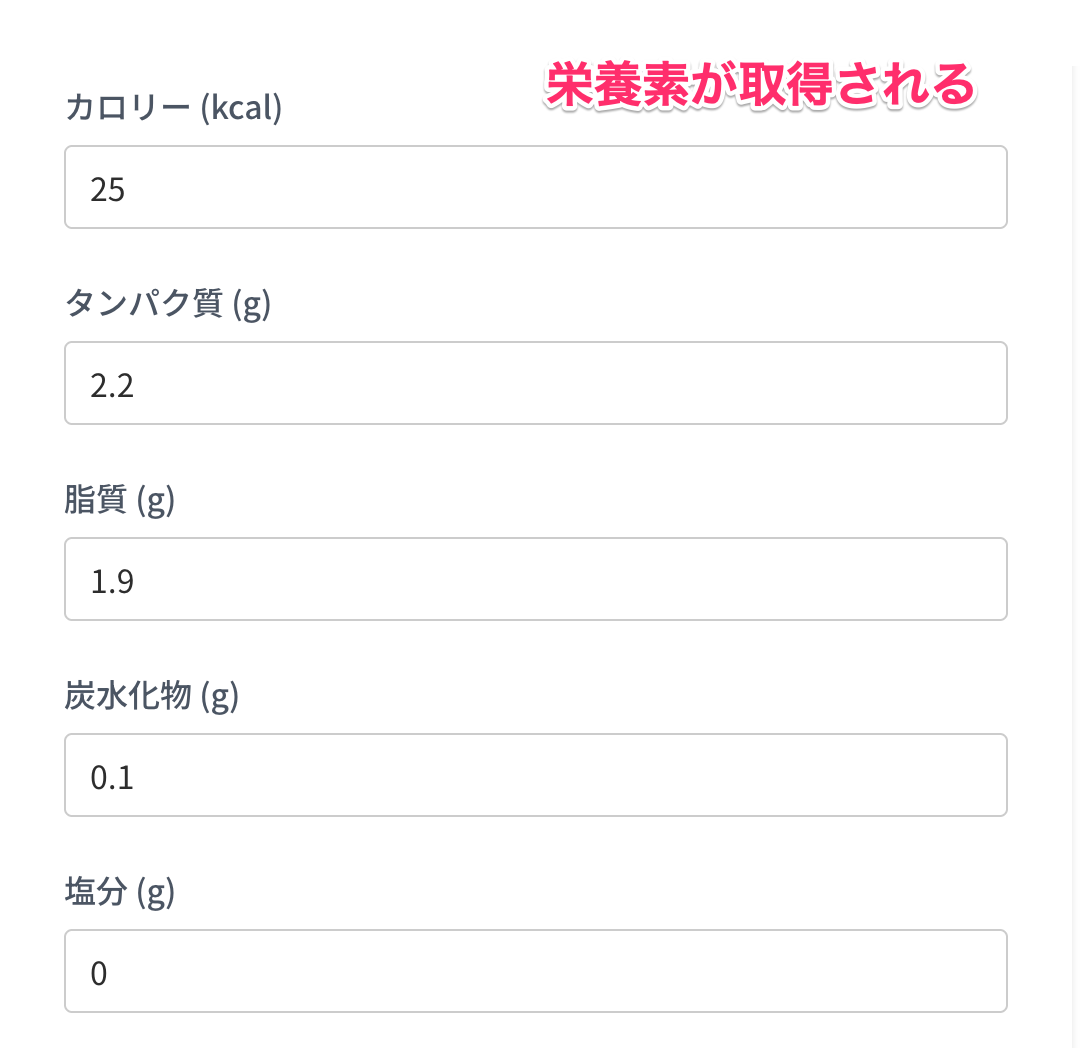Click the 塩分 (g) label text
Viewport: 1080px width, 1048px height.
(x=120, y=892)
